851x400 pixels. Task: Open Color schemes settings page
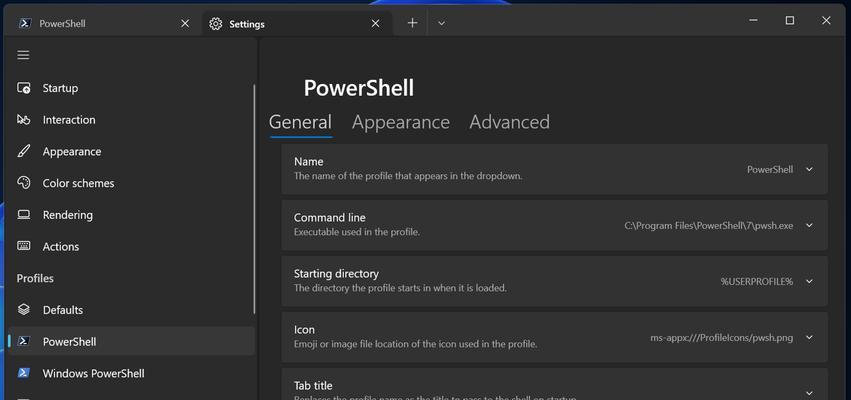coord(131,183)
